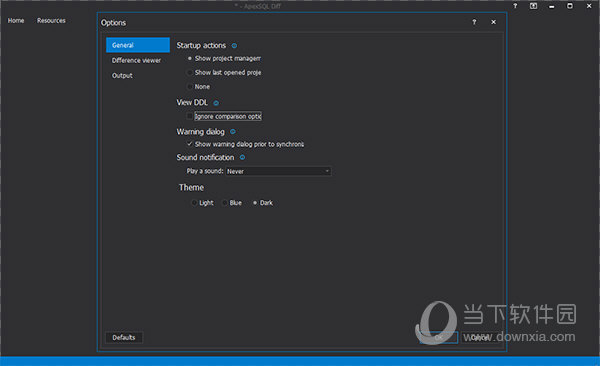Viewport: 600px width, 366px height.
Task: Click the Cancel button
Action: (x=479, y=337)
